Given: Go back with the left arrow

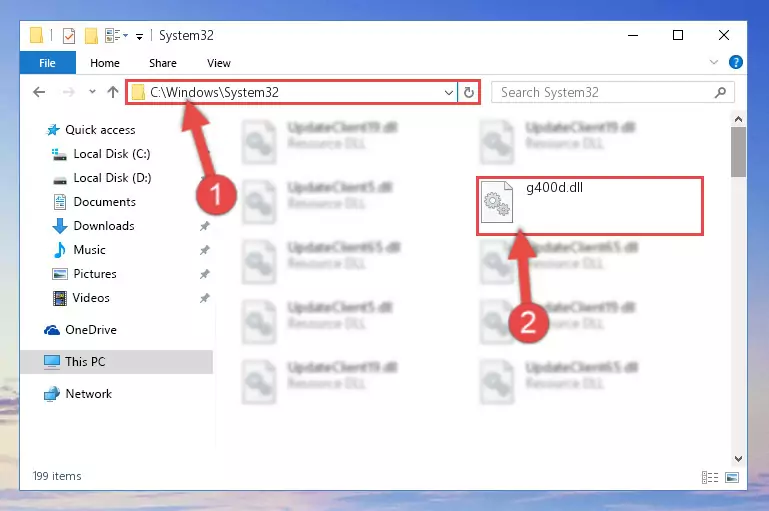Looking at the screenshot, I should 39,92.
